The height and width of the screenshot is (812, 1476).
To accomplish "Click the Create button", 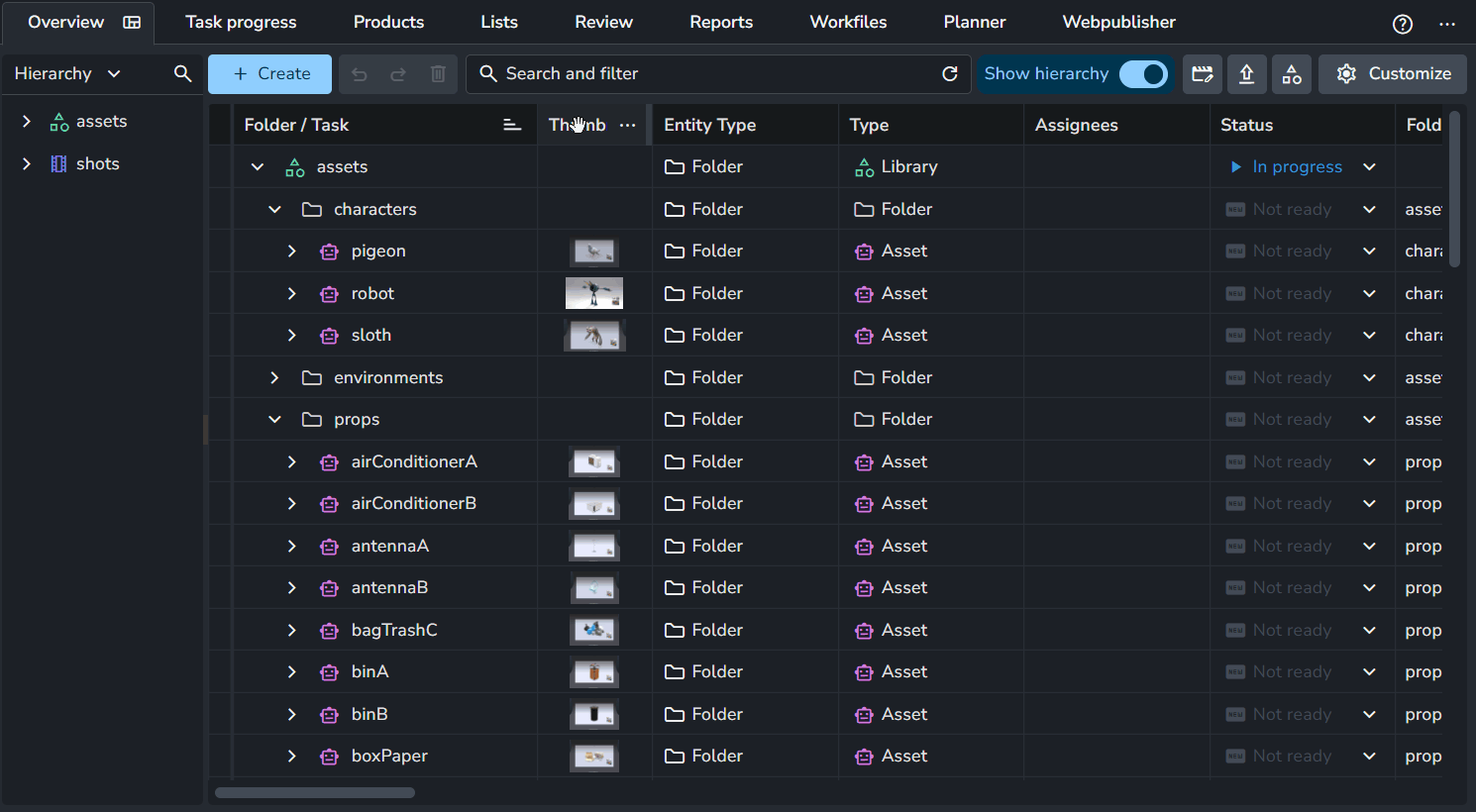I will coord(269,74).
